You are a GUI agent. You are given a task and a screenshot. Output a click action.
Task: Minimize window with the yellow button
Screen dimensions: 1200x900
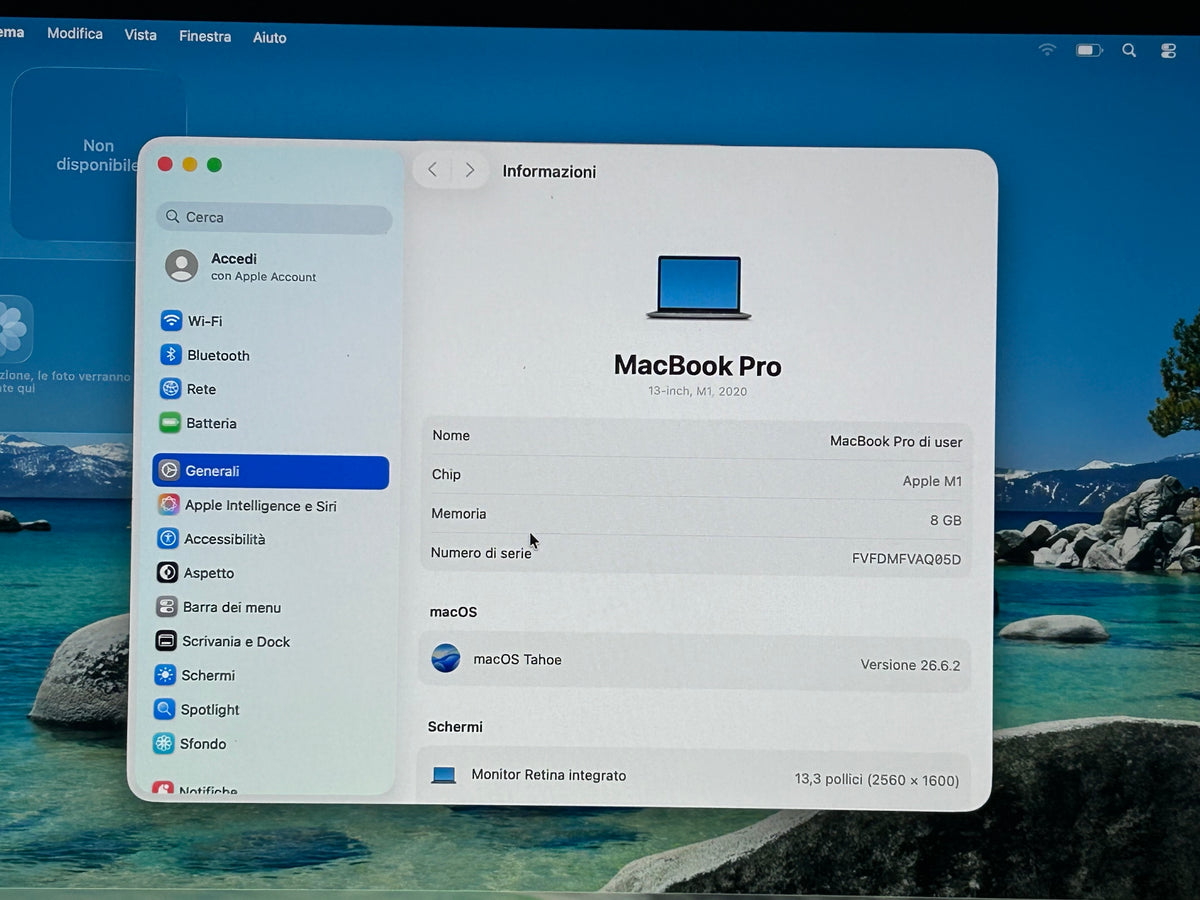[x=190, y=165]
